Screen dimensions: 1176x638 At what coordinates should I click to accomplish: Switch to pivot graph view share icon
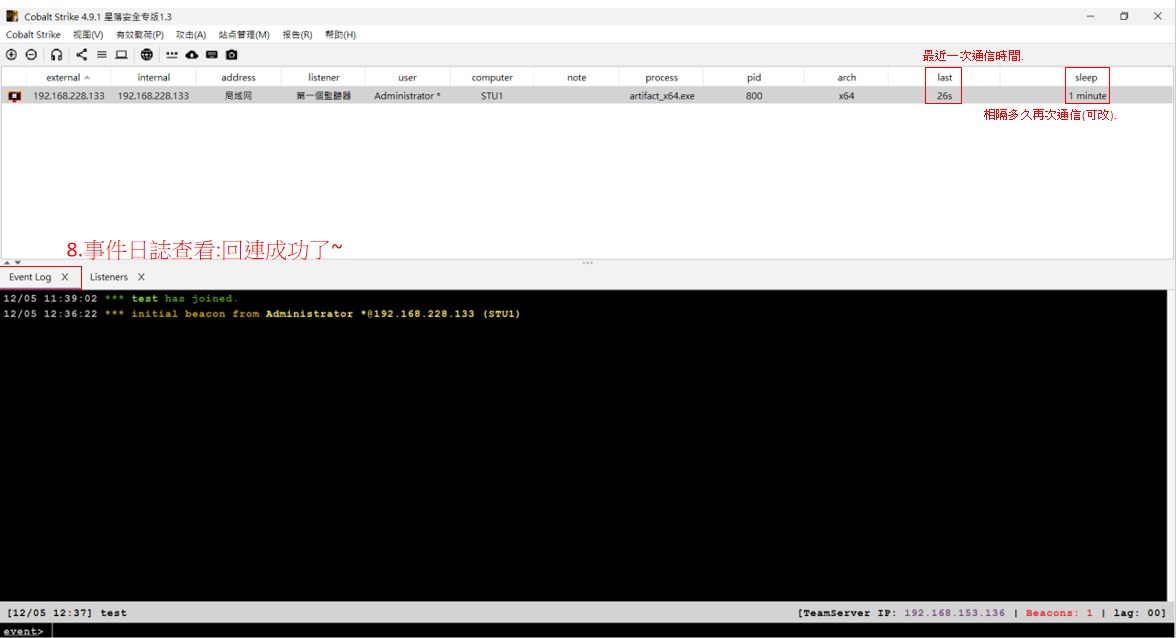[82, 55]
